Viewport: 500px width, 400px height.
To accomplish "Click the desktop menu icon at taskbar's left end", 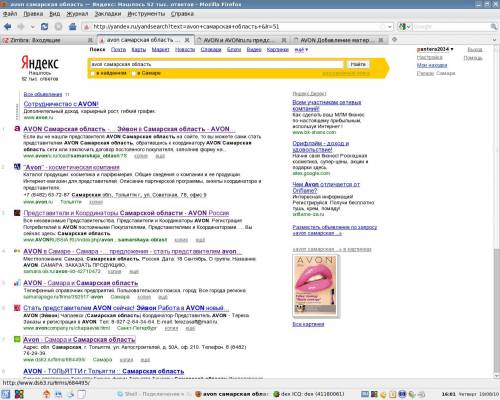I will click(6, 394).
